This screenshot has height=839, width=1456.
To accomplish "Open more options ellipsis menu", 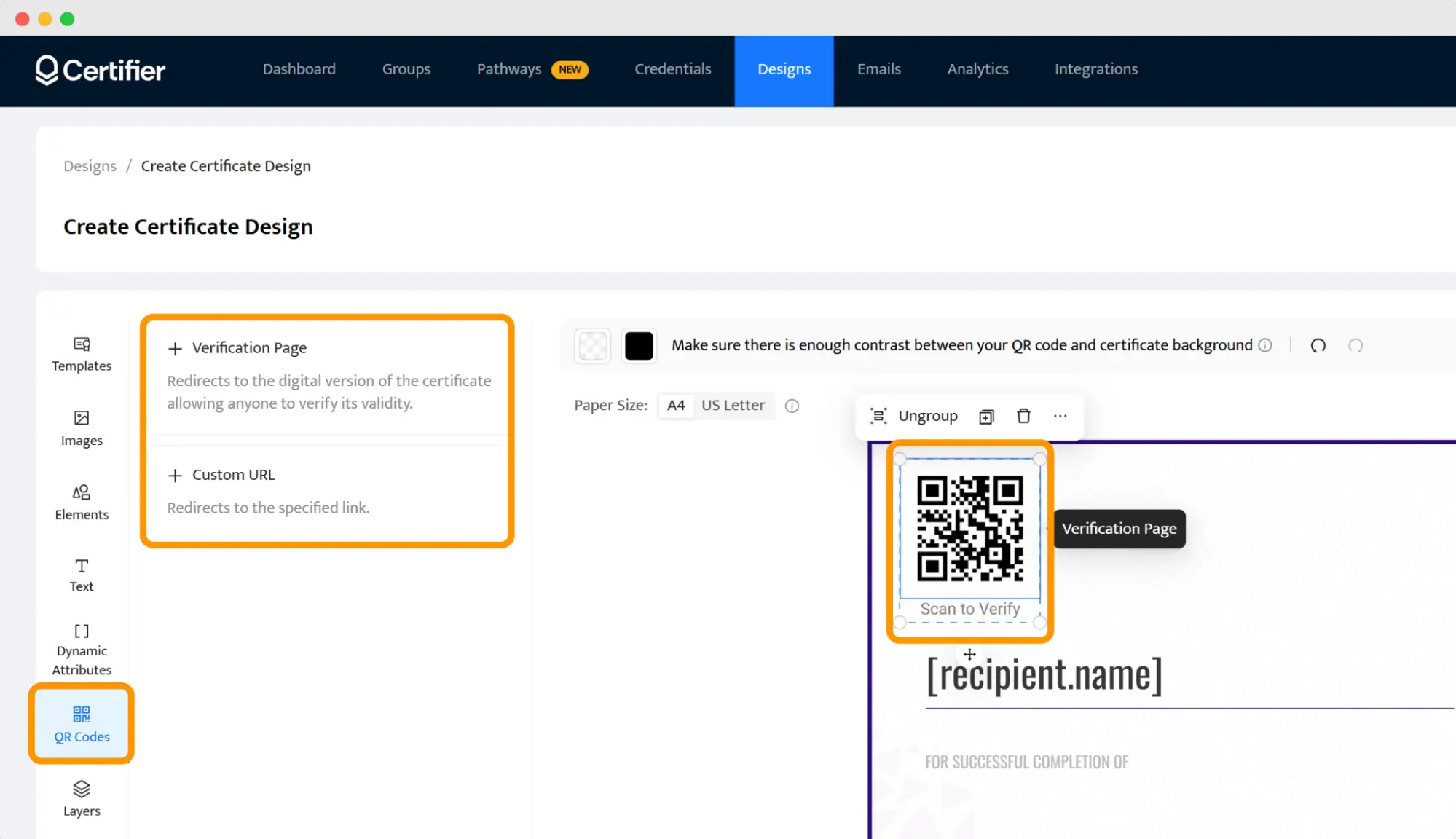I will click(x=1060, y=416).
